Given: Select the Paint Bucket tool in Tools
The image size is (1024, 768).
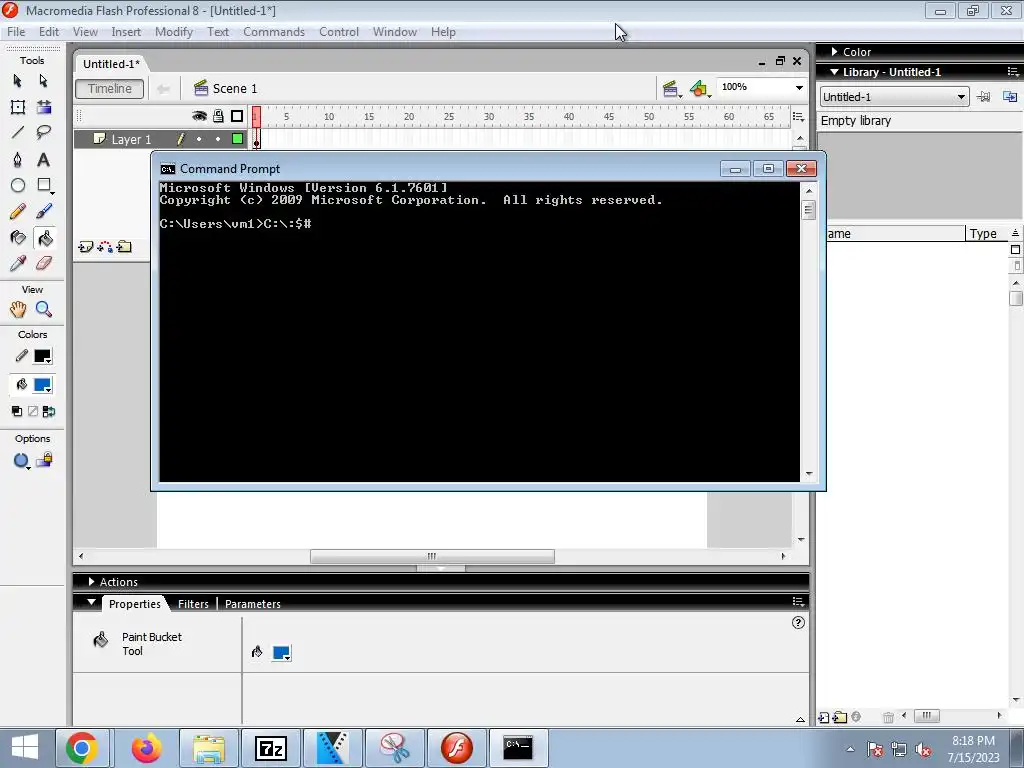Looking at the screenshot, I should click(44, 238).
